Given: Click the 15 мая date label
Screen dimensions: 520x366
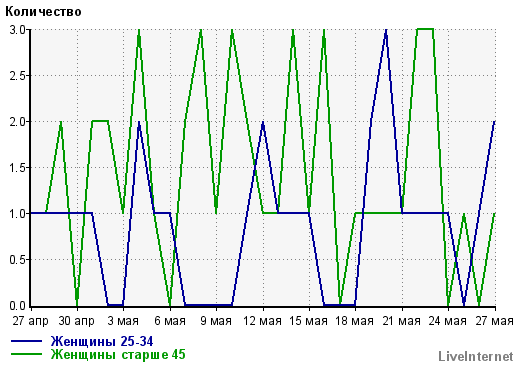Looking at the screenshot, I should pyautogui.click(x=309, y=321).
